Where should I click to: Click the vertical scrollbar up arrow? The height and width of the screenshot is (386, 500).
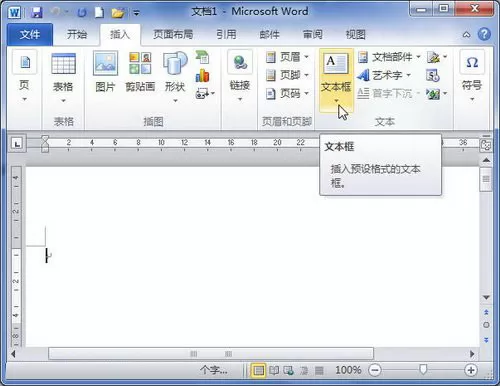click(x=486, y=160)
